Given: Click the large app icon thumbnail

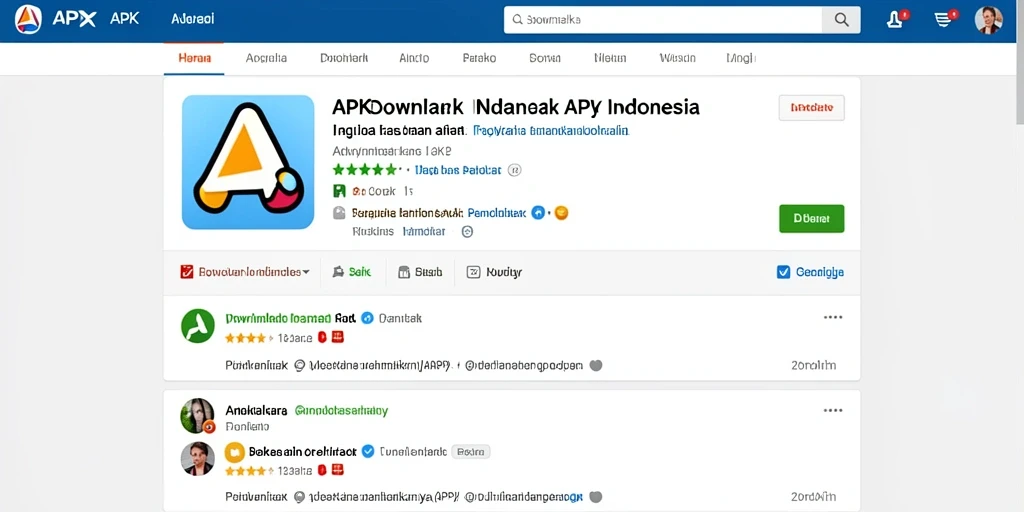Looking at the screenshot, I should point(248,162).
